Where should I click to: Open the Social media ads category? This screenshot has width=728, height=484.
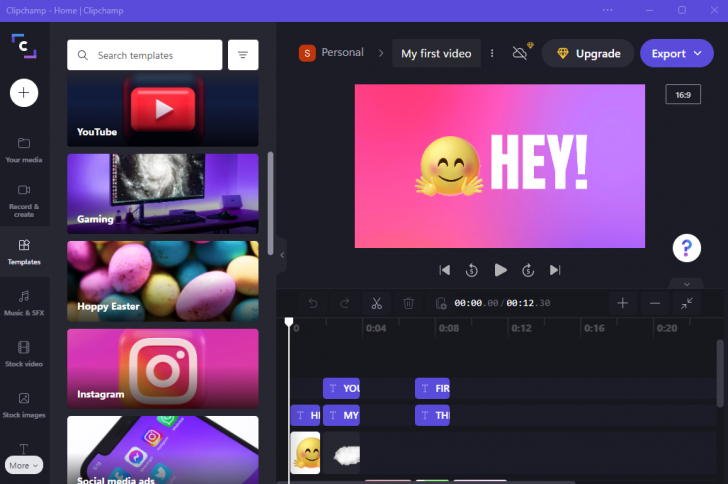pyautogui.click(x=162, y=450)
